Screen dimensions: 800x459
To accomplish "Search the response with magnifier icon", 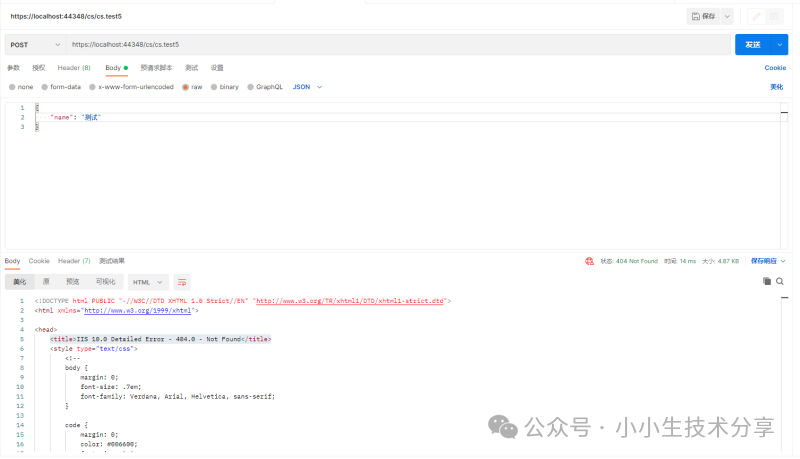I will pyautogui.click(x=780, y=282).
